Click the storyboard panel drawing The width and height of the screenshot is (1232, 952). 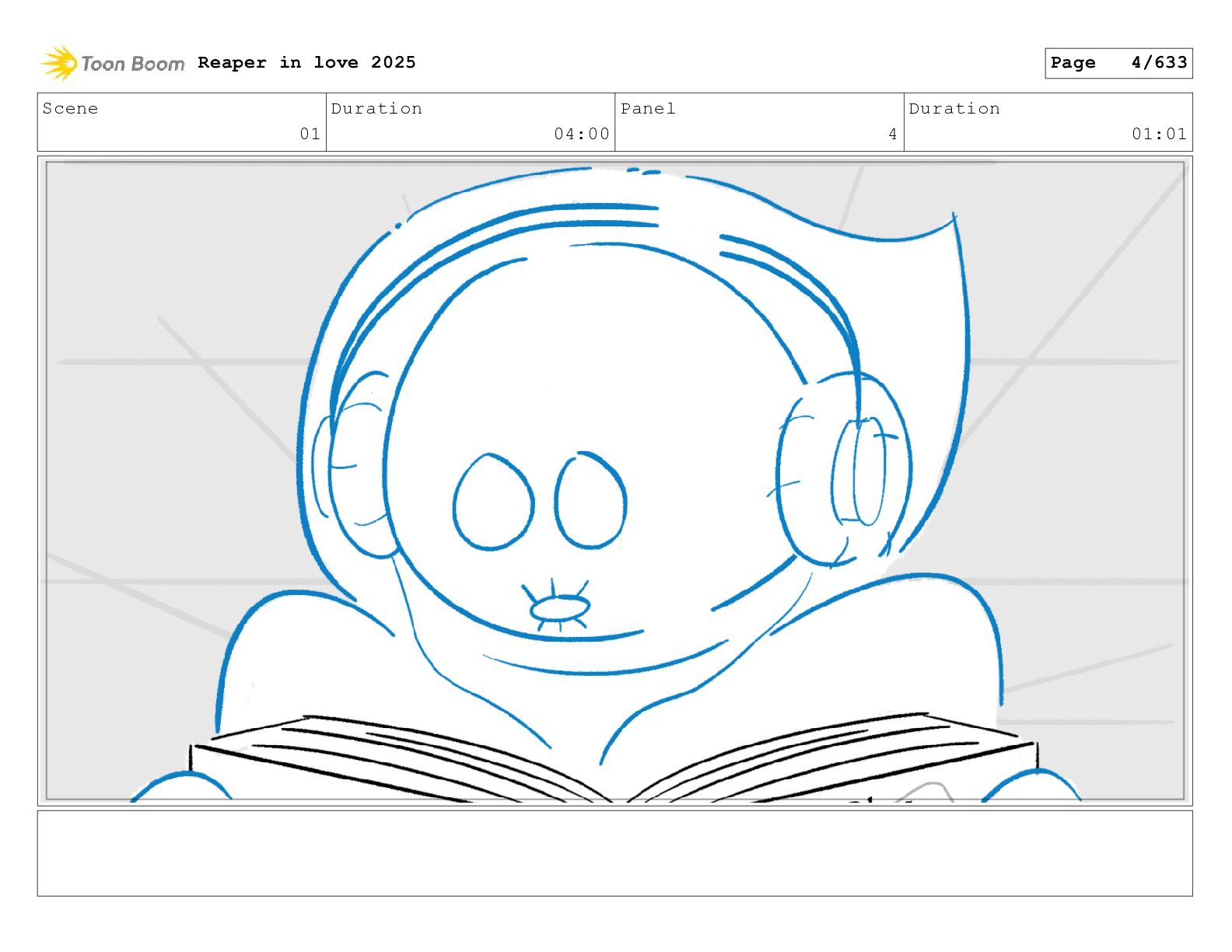[x=615, y=481]
